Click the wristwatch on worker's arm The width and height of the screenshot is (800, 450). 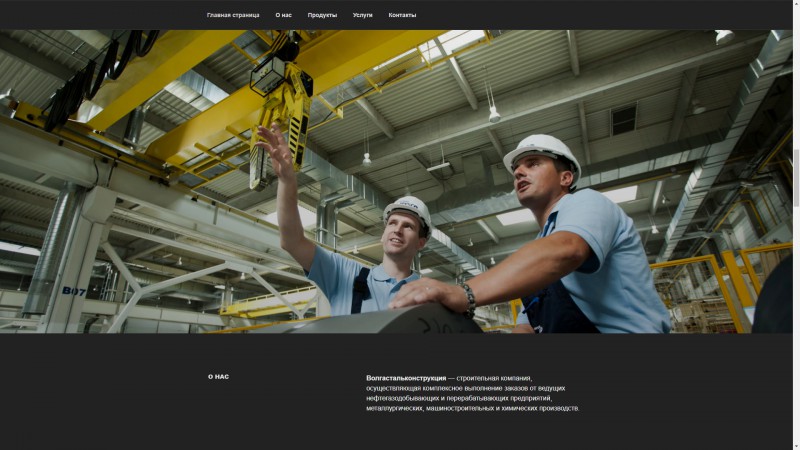469,299
